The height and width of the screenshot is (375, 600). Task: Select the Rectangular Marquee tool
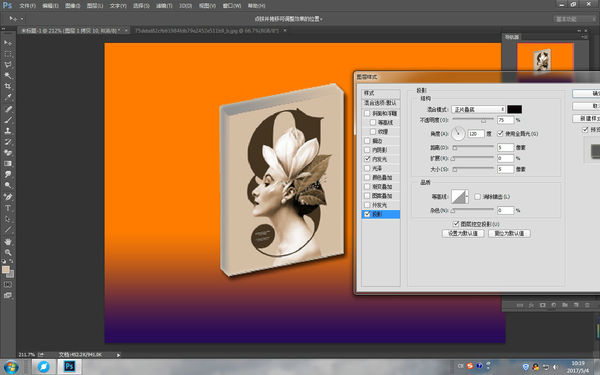pos(8,54)
